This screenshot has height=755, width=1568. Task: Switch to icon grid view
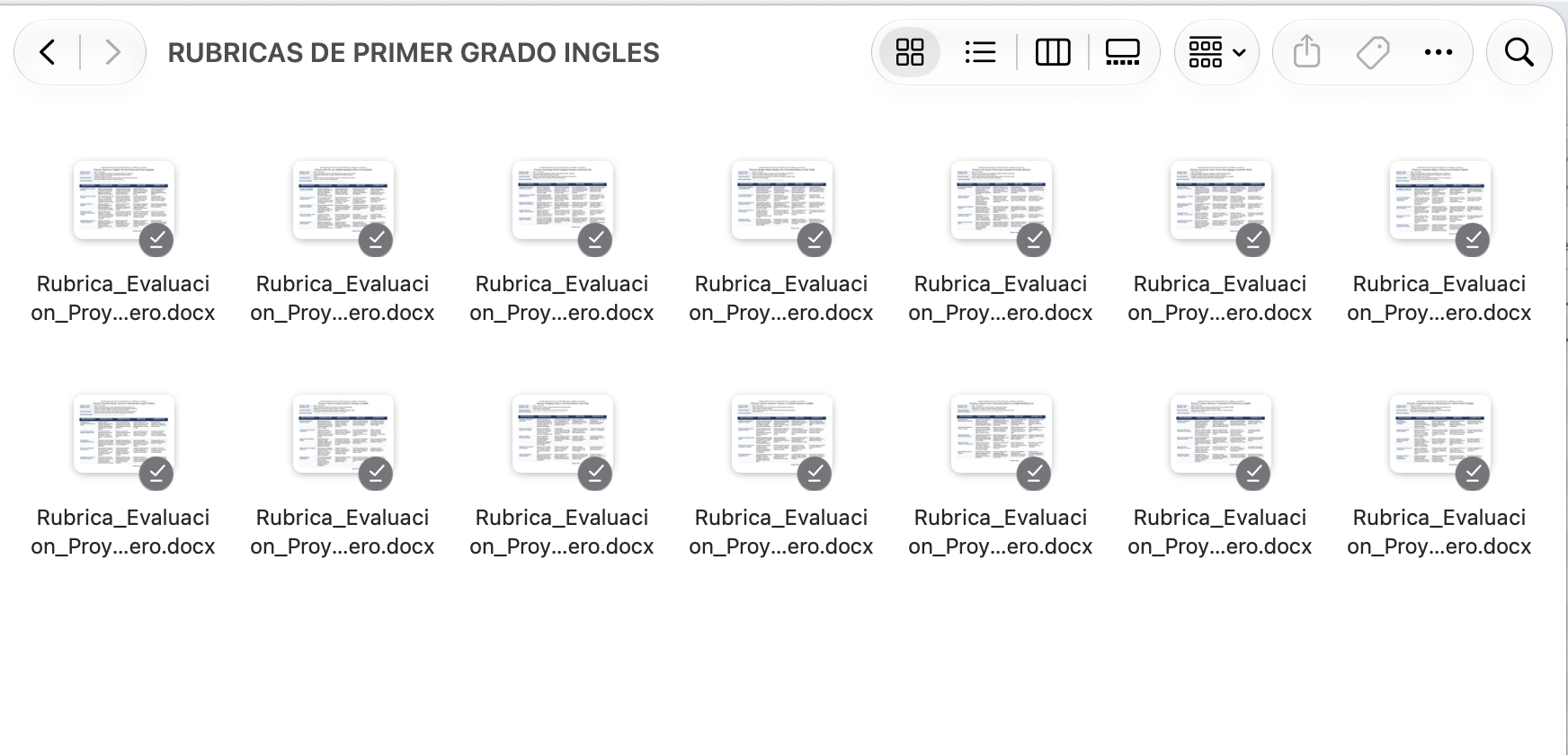tap(910, 52)
